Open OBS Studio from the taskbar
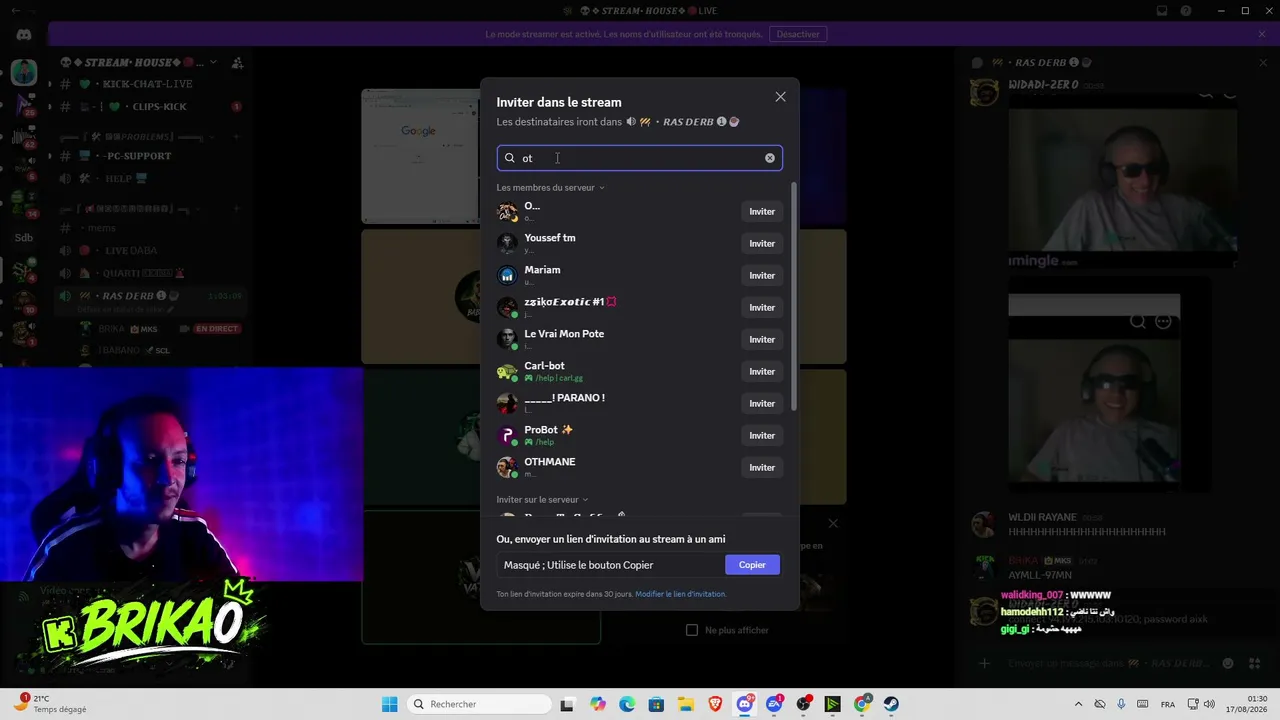The image size is (1280, 720). [803, 704]
